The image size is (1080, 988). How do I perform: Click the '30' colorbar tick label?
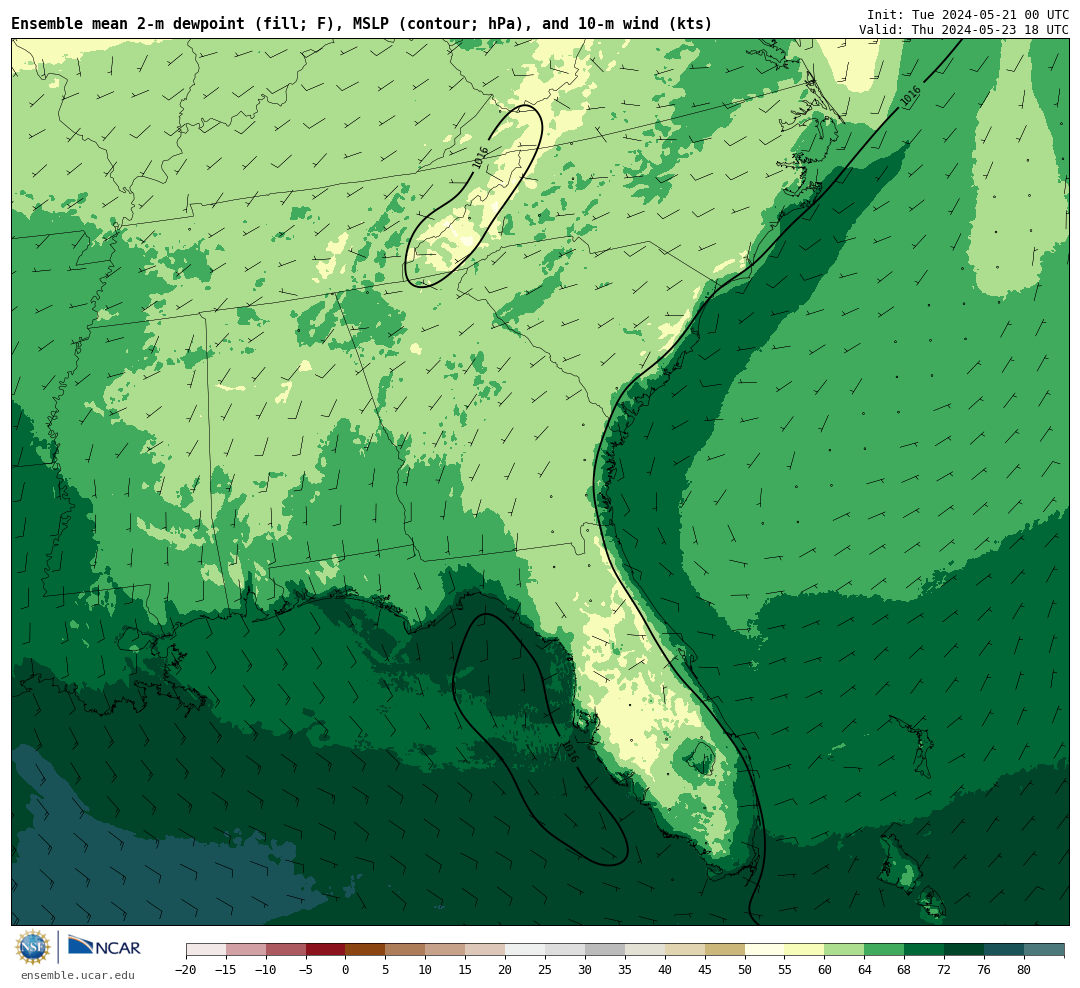tap(585, 969)
